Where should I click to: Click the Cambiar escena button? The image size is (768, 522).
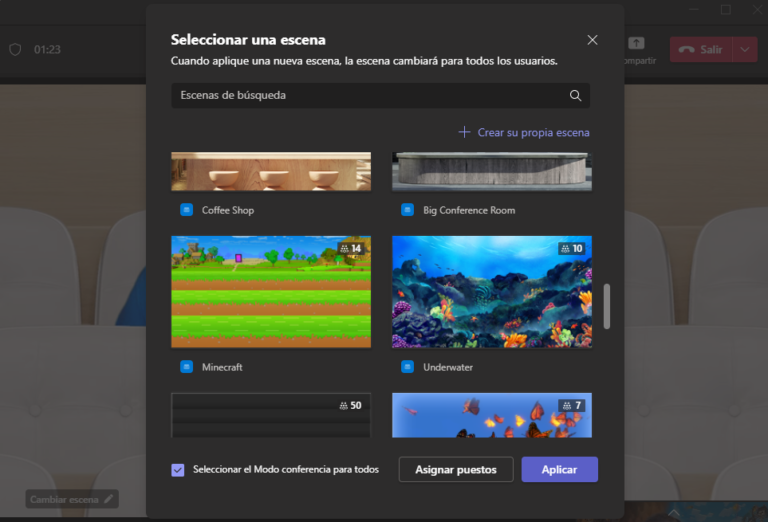click(x=72, y=499)
